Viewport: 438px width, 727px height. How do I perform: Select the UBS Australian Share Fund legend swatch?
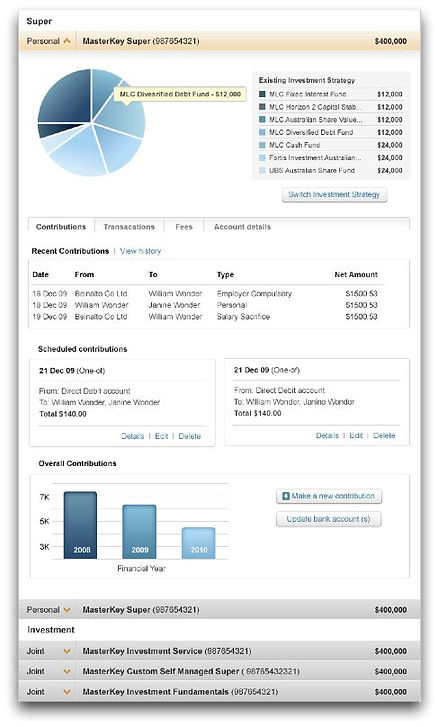262,171
